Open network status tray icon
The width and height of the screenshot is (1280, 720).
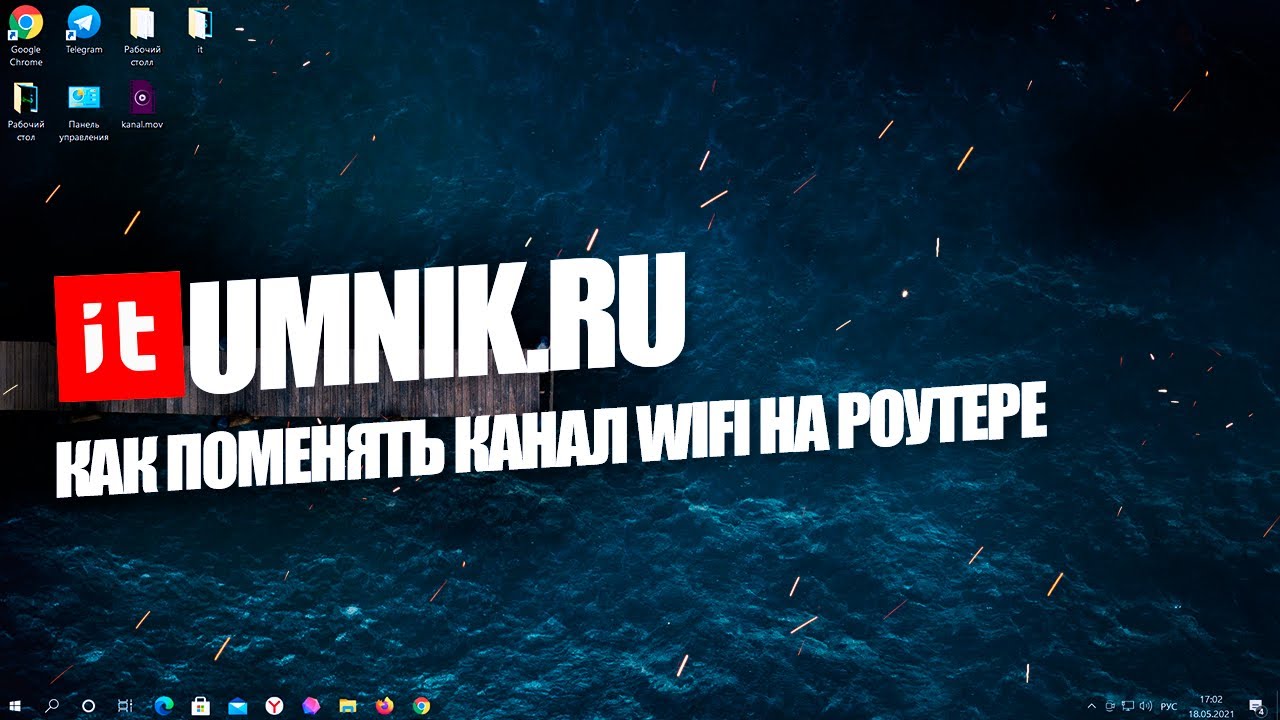(1127, 706)
